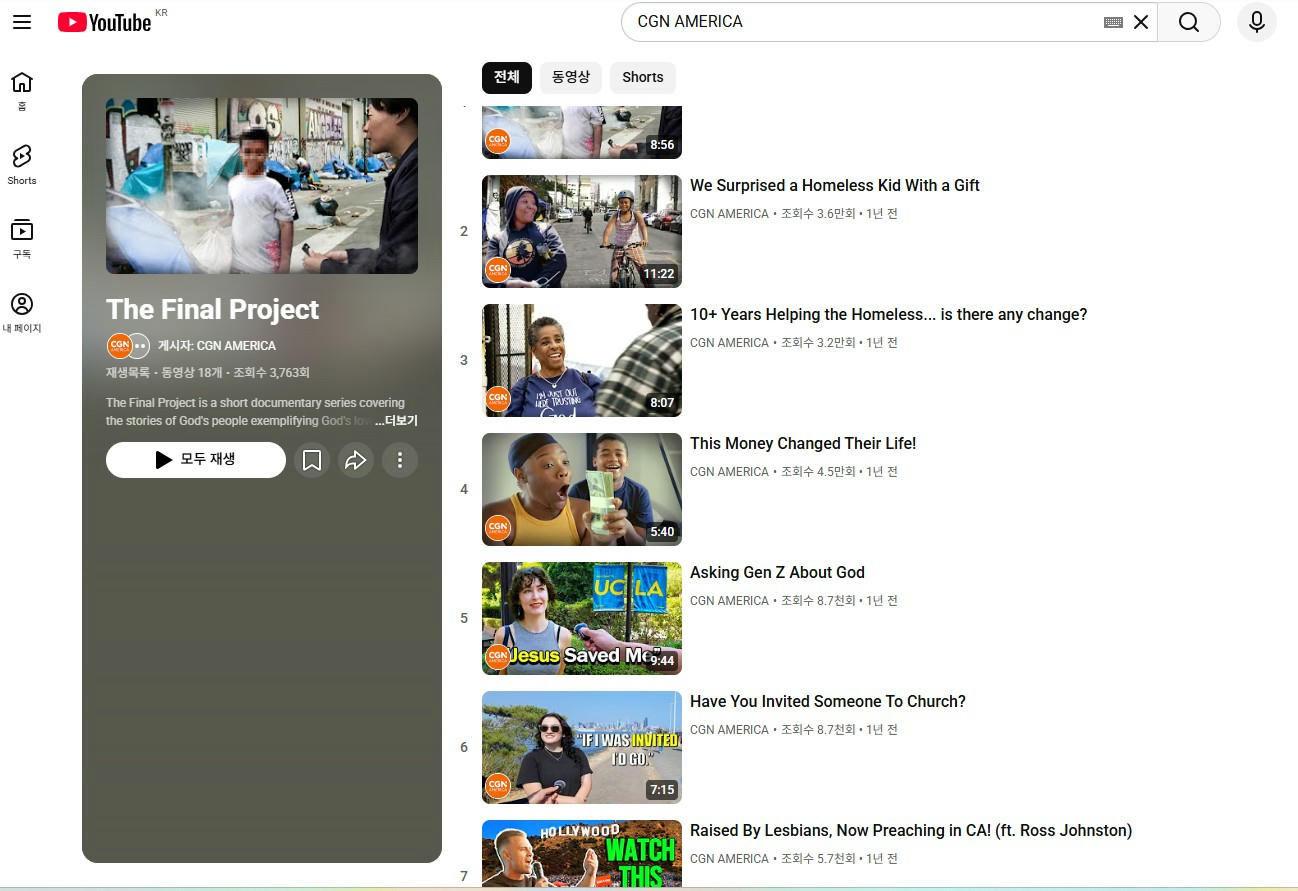This screenshot has width=1298, height=891.
Task: Click the YouTube logo
Action: 104,22
